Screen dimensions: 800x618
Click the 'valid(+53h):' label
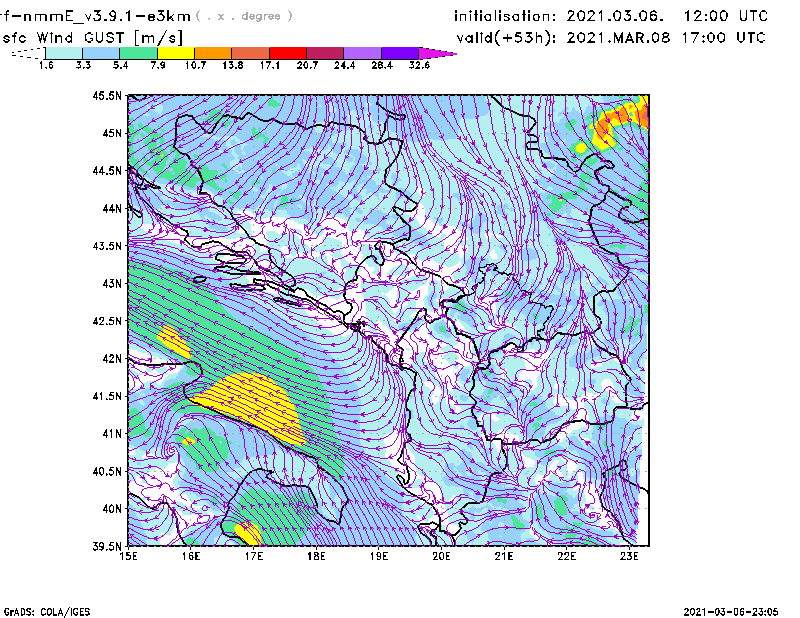click(x=506, y=38)
